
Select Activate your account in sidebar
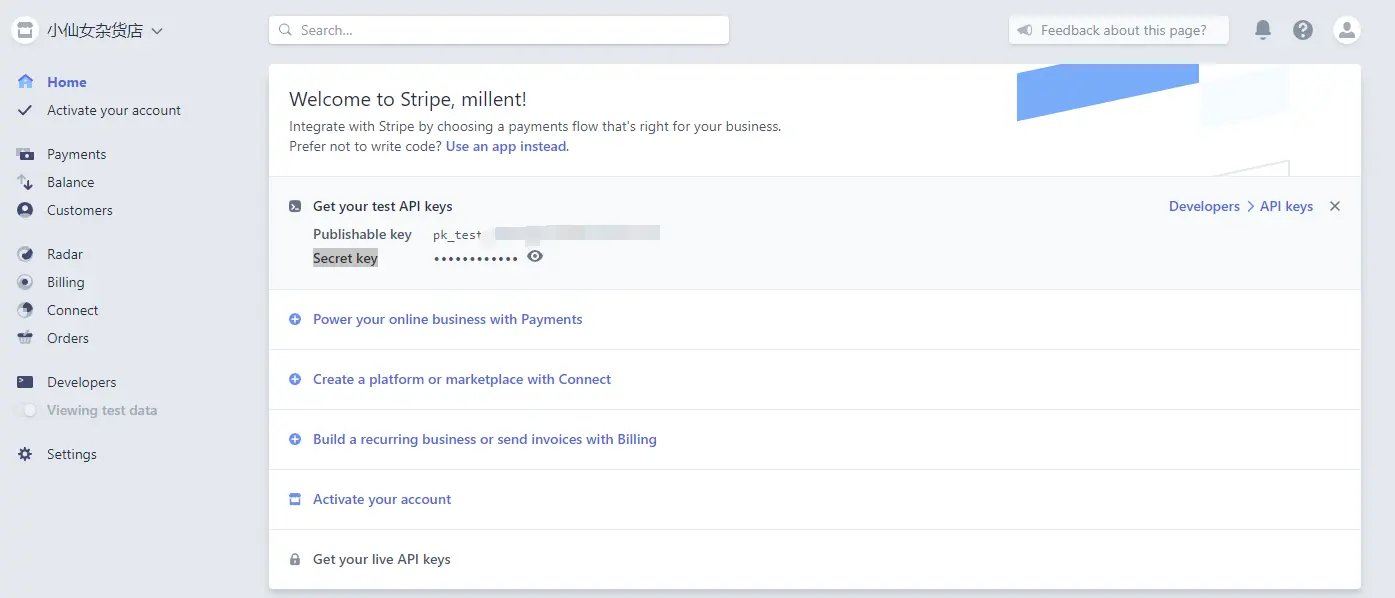click(x=114, y=110)
